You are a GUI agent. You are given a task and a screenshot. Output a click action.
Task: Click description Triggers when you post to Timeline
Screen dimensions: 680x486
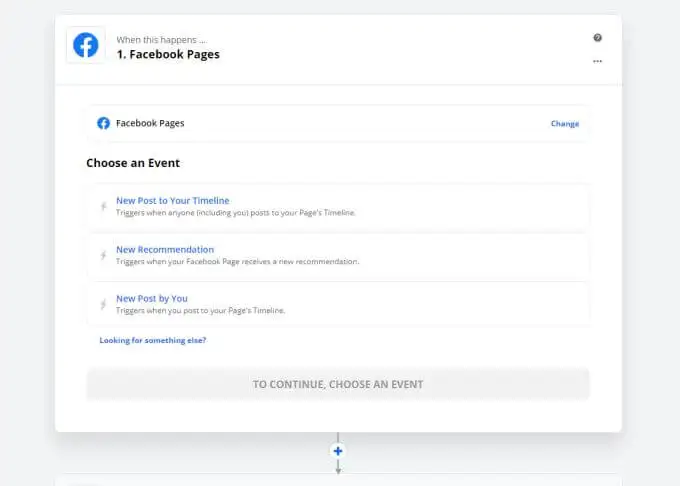(x=200, y=310)
